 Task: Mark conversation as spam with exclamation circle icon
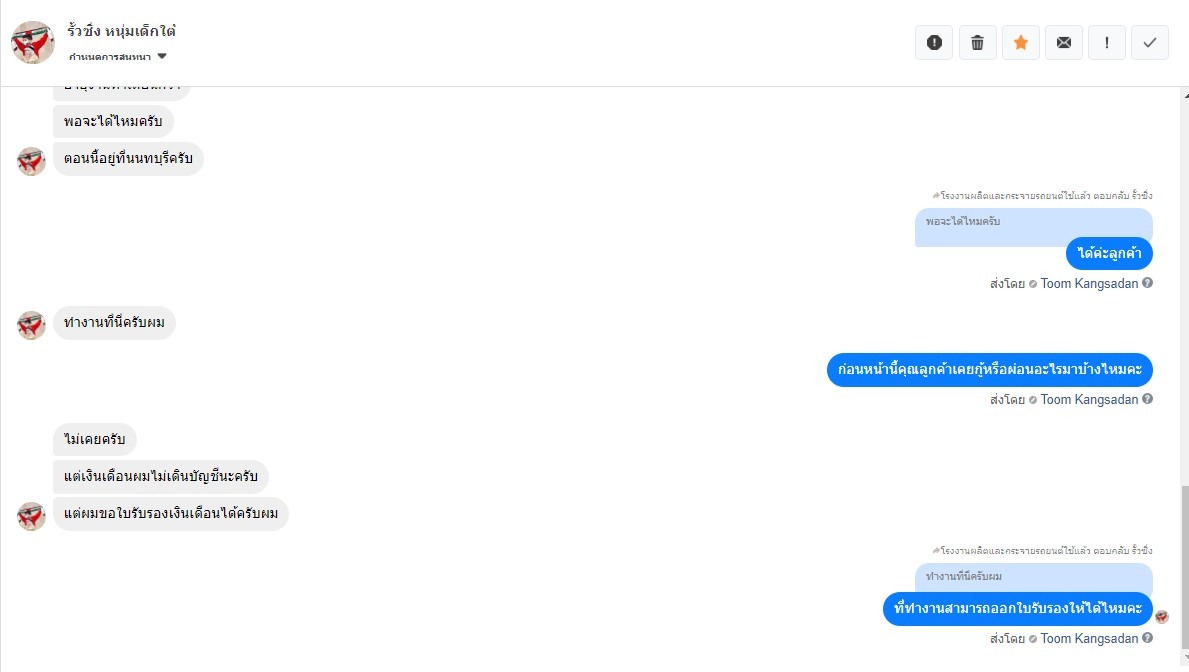tap(933, 42)
